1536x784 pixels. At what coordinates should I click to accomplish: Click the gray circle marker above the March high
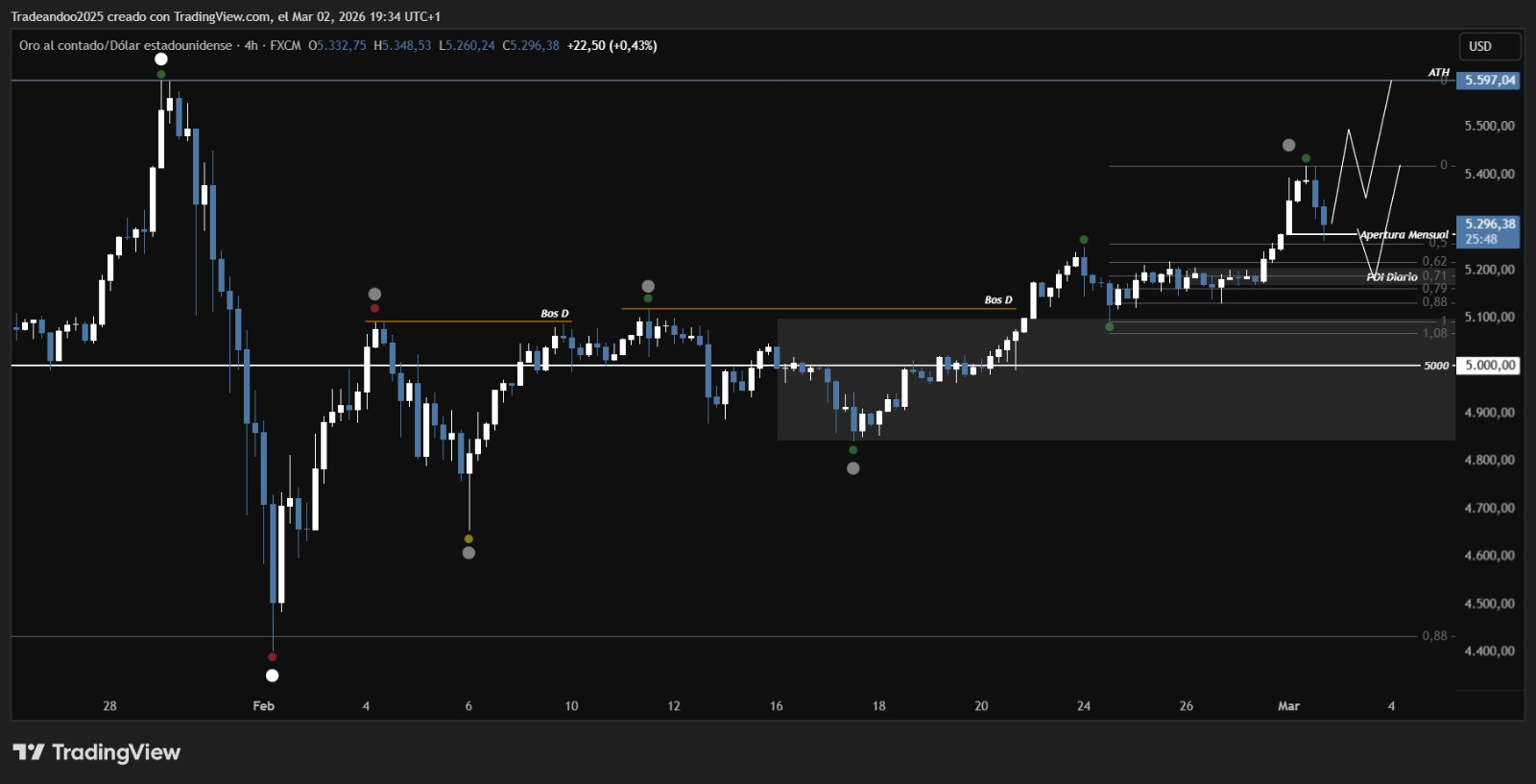point(1288,145)
